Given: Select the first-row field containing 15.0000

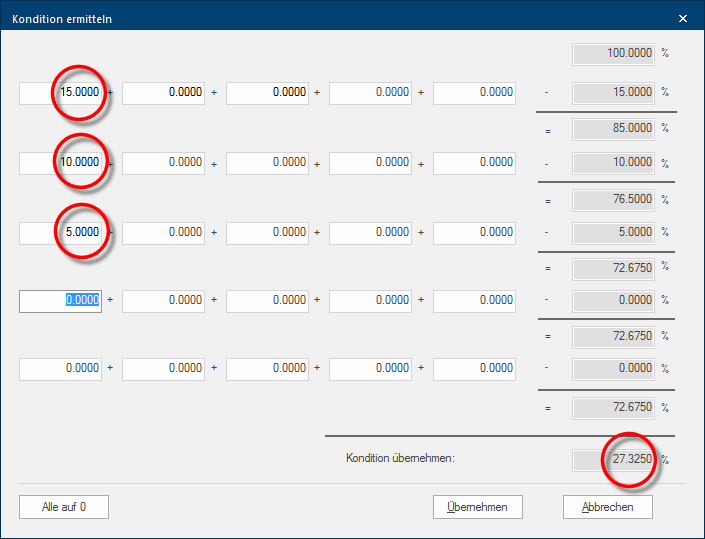Looking at the screenshot, I should click(60, 93).
